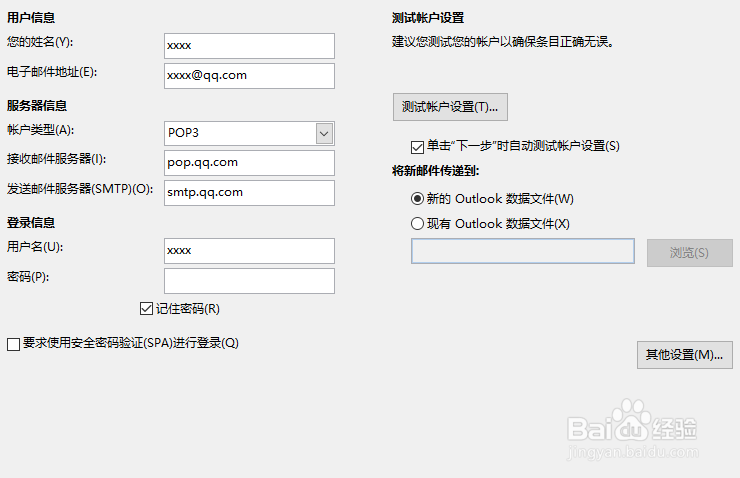Click the 将新邮件传递到 label
The width and height of the screenshot is (740, 478).
tap(436, 171)
